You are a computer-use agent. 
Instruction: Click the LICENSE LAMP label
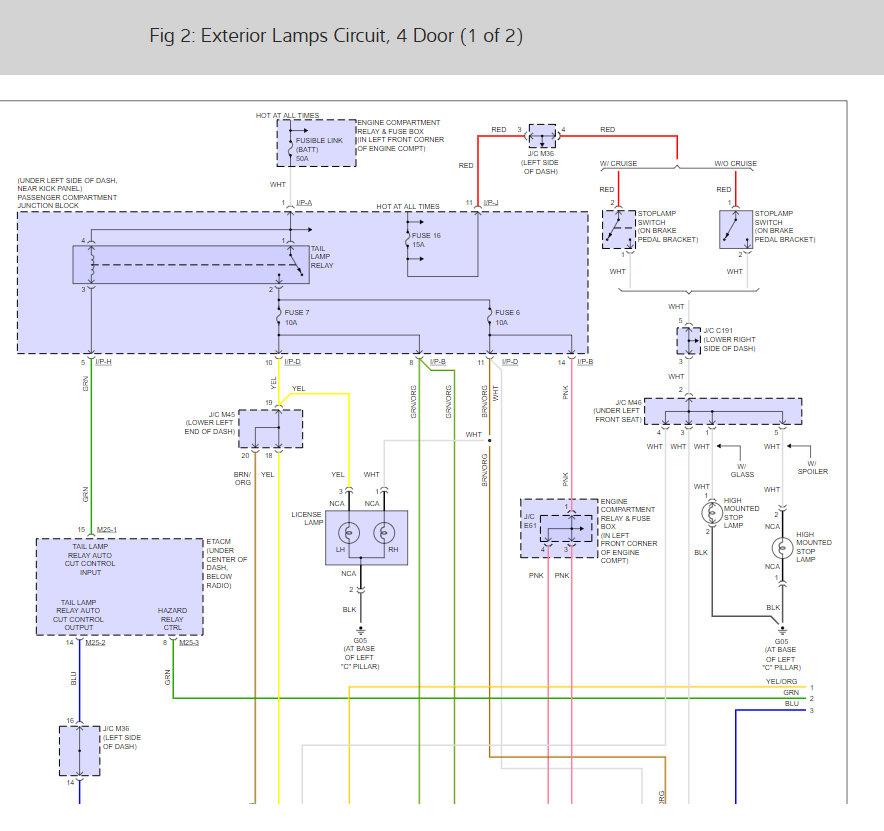coord(307,518)
